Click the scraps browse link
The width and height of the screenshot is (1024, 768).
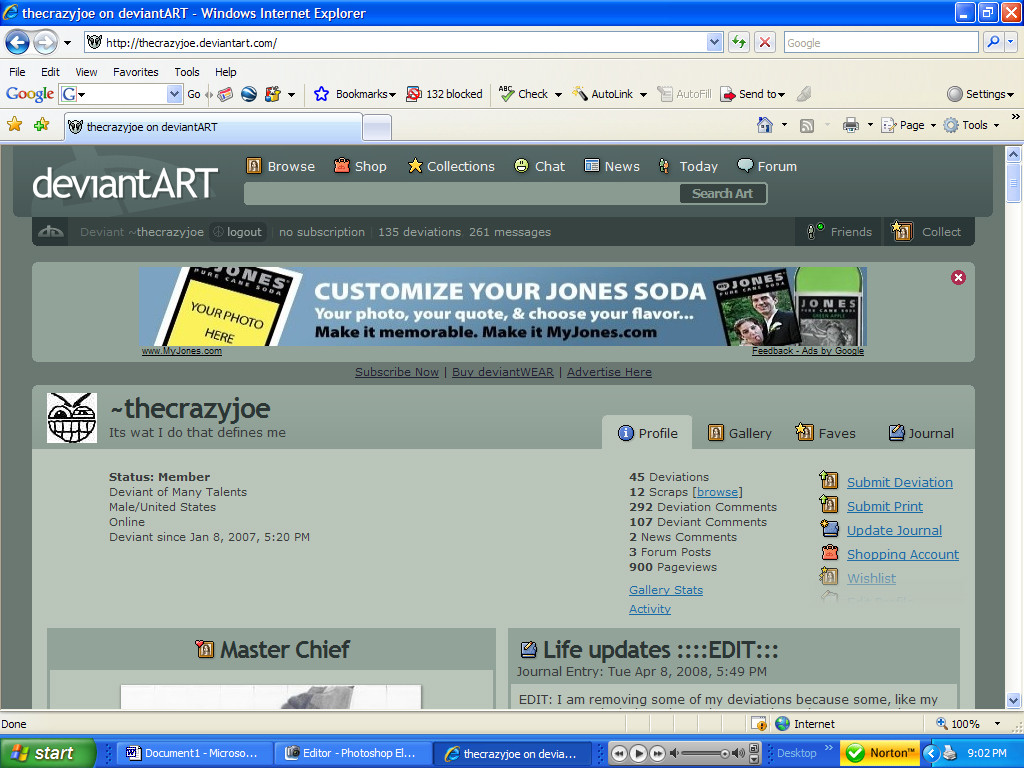tap(717, 492)
